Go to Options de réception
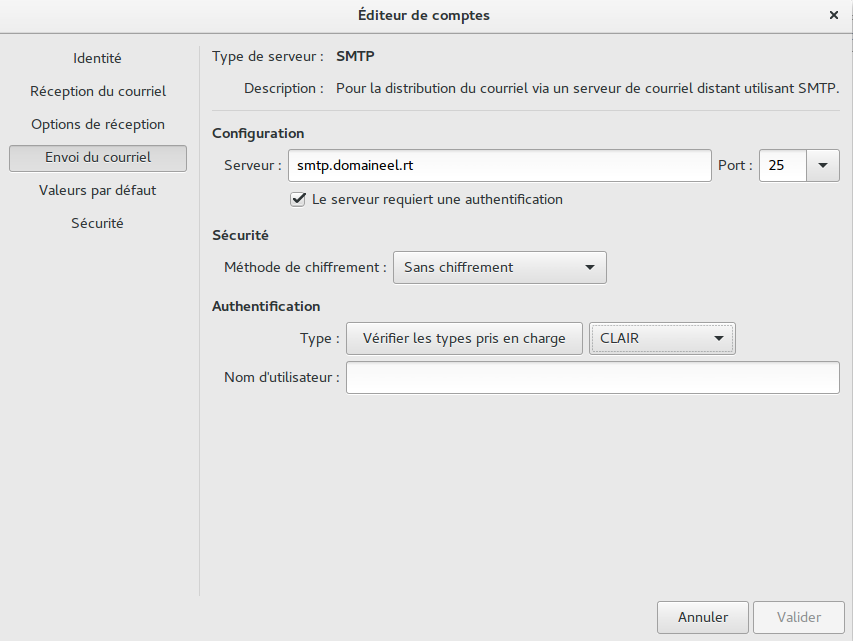This screenshot has height=641, width=853. [x=98, y=125]
